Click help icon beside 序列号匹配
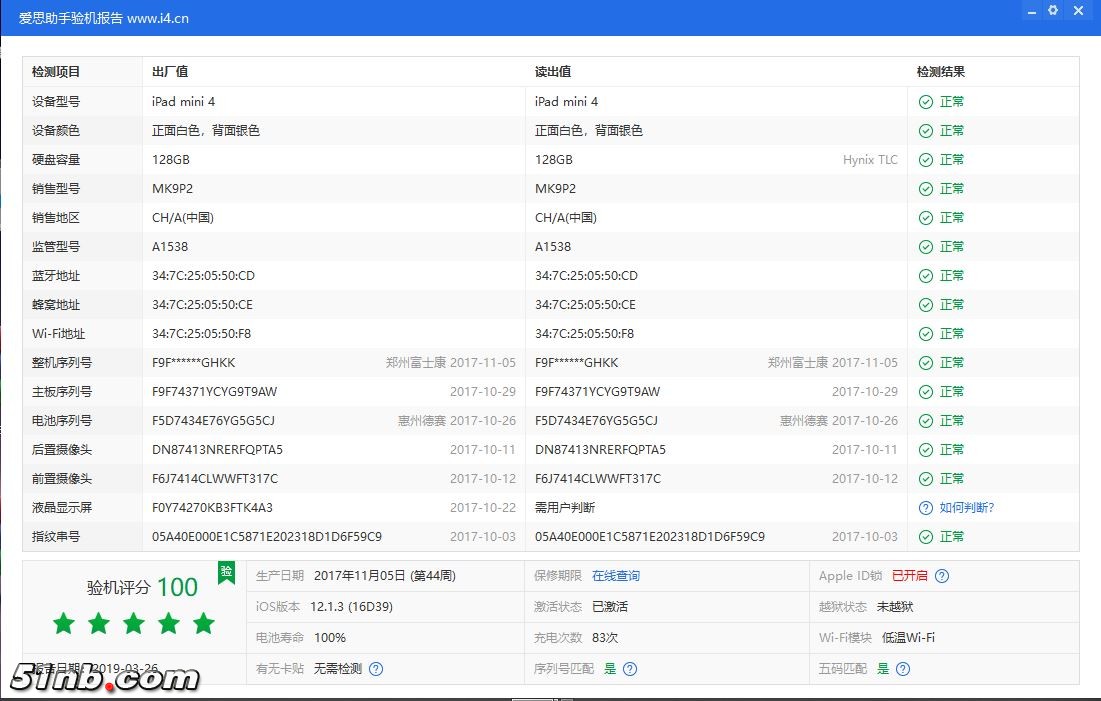The height and width of the screenshot is (701, 1101). pyautogui.click(x=630, y=669)
